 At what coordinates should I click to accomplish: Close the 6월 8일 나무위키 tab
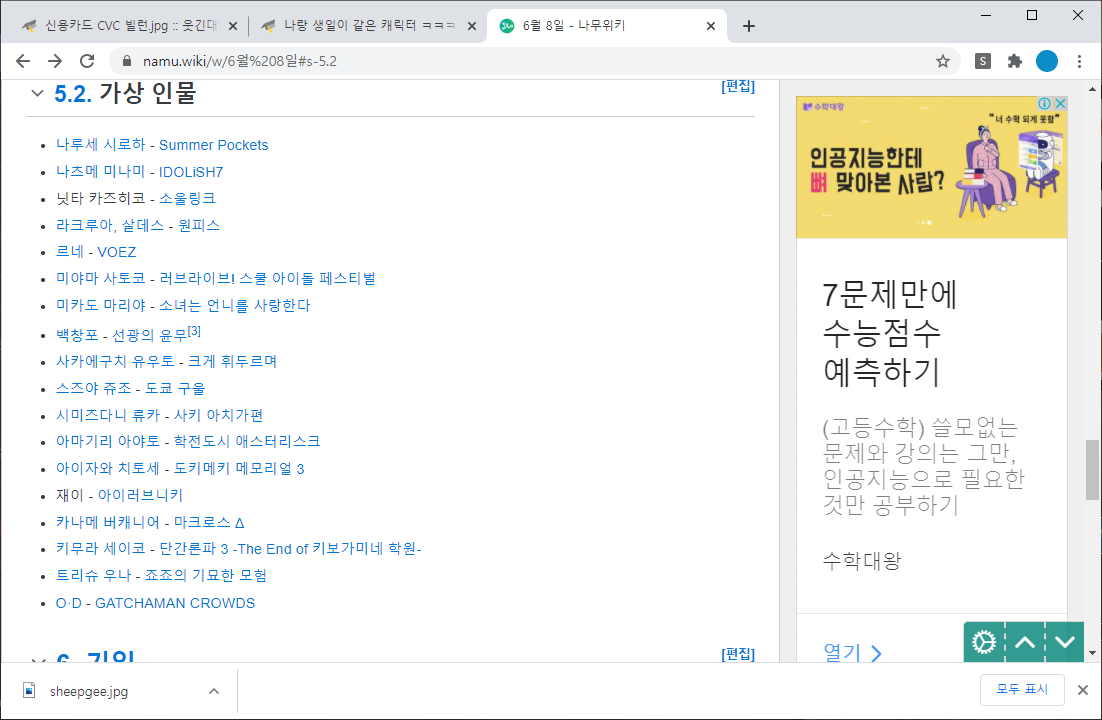(711, 26)
